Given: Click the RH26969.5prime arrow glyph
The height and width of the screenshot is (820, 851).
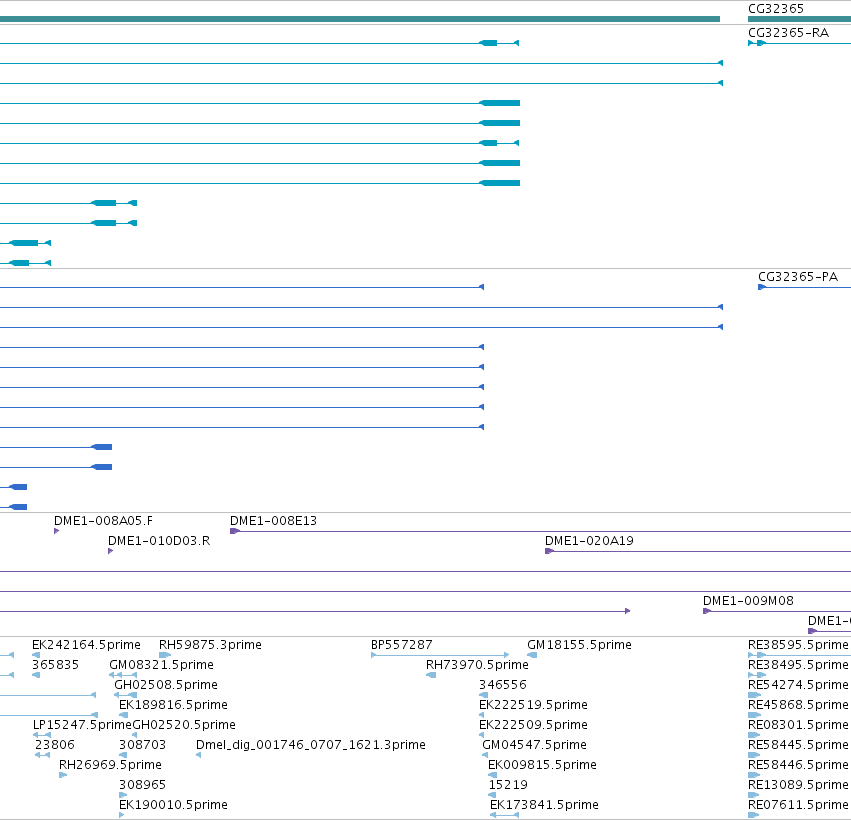Looking at the screenshot, I should [x=62, y=775].
